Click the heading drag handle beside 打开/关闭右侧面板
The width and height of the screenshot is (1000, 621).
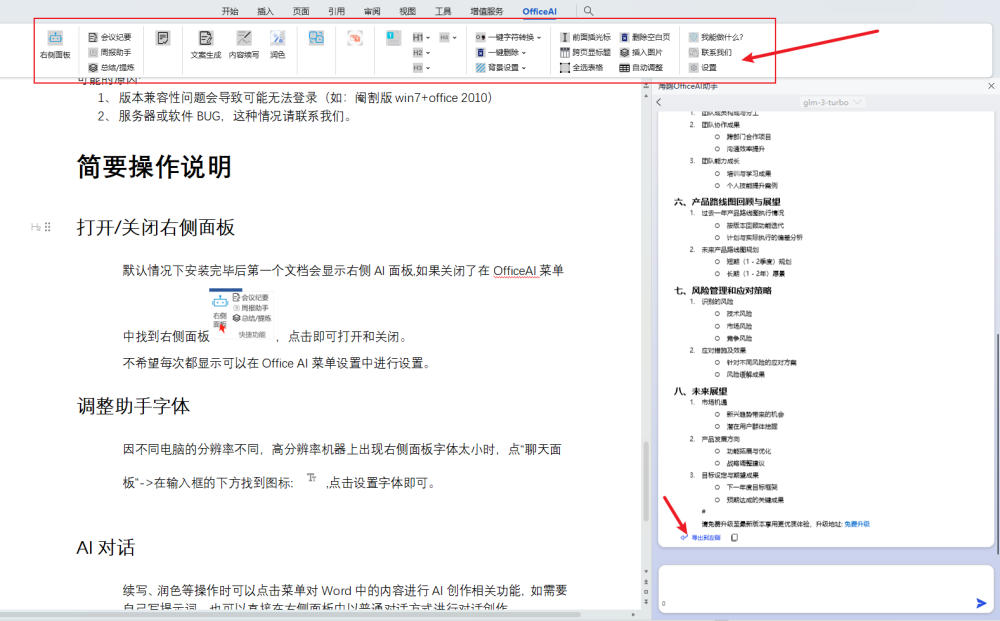48,227
